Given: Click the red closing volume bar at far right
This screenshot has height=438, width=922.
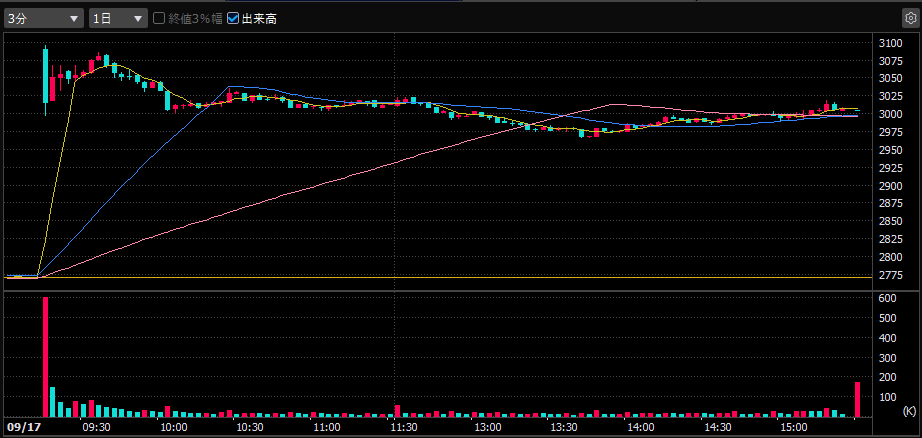Looking at the screenshot, I should tap(857, 399).
